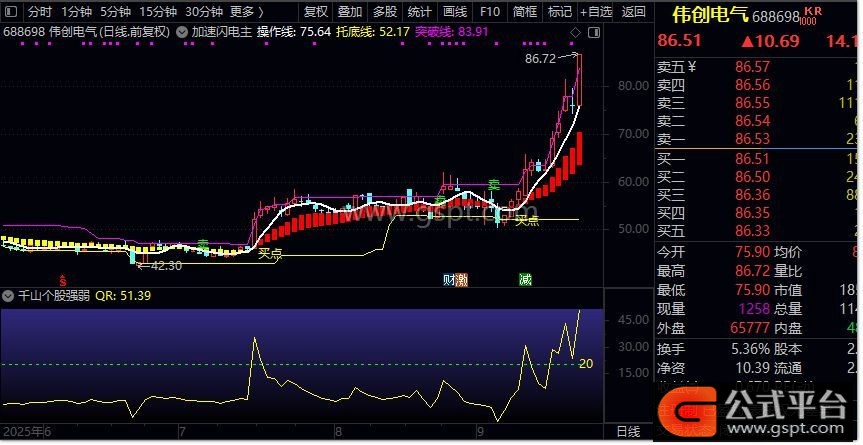Expand the 千山个股强弱 indicator dropdown

tap(8, 296)
